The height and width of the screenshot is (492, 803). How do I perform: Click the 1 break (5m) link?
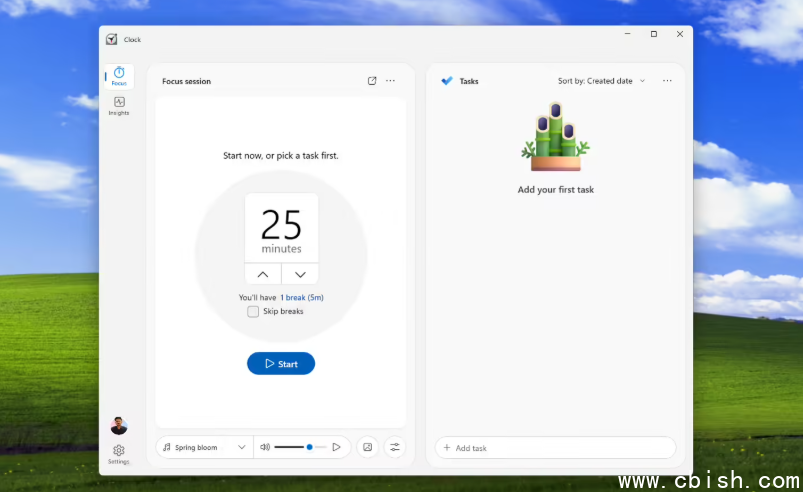301,298
